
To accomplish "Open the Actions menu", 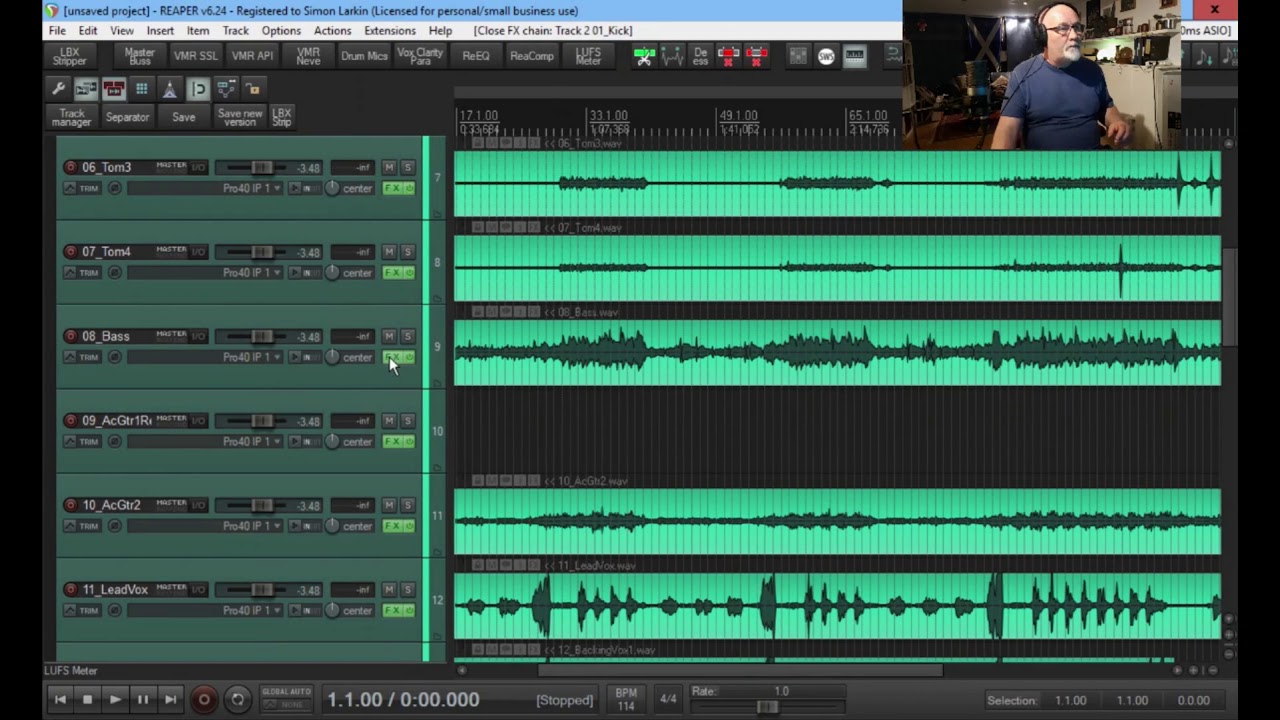I will pyautogui.click(x=332, y=30).
